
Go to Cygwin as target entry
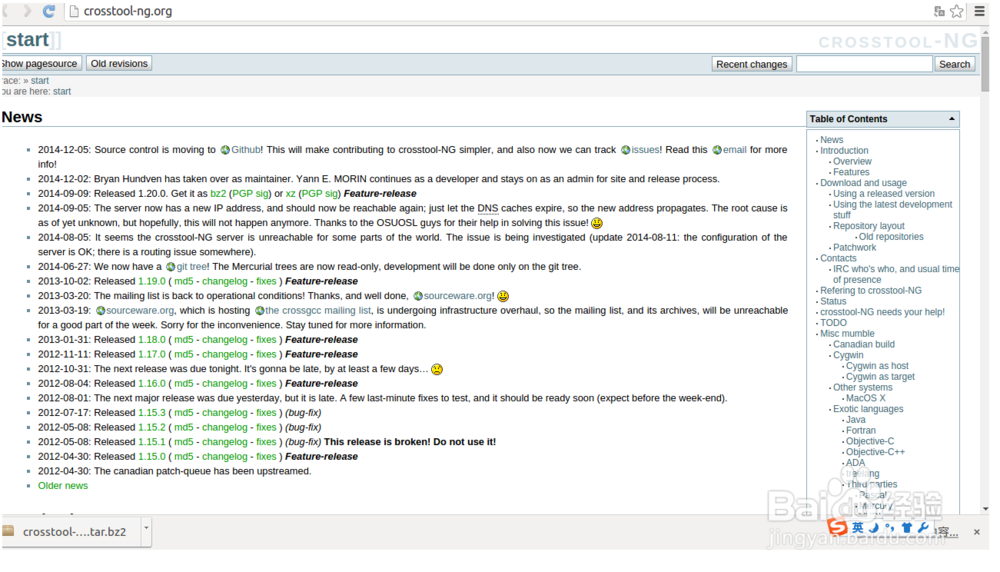click(x=880, y=378)
